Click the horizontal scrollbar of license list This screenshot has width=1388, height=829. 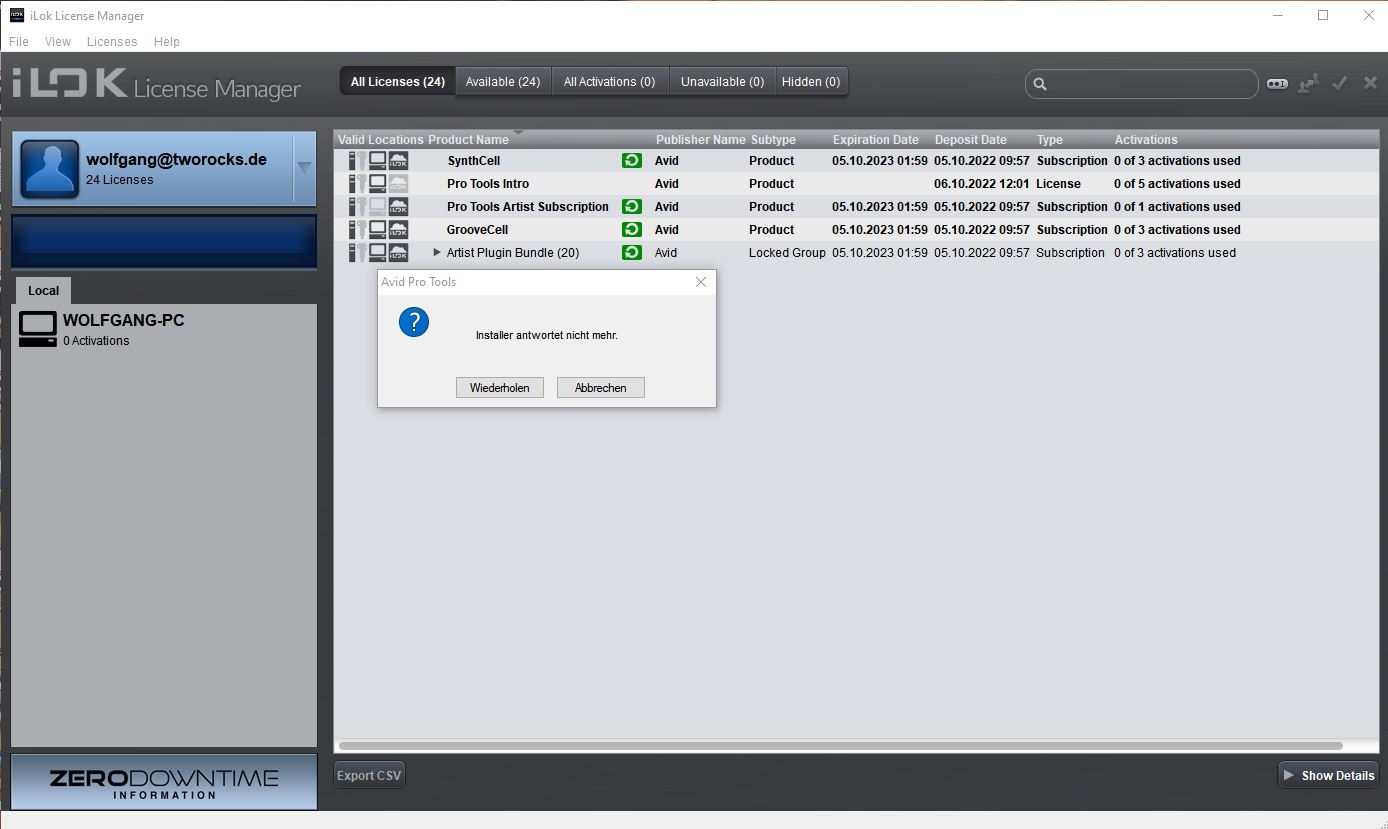point(840,746)
